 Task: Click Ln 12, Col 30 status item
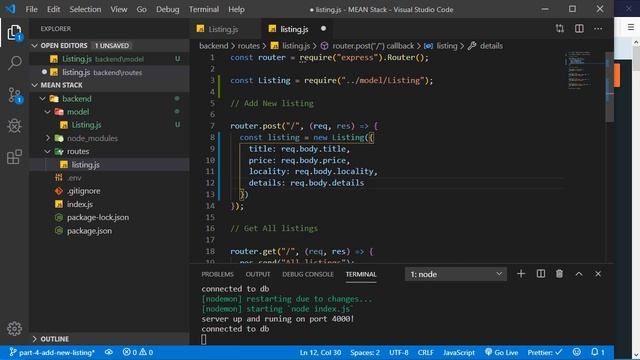click(320, 352)
